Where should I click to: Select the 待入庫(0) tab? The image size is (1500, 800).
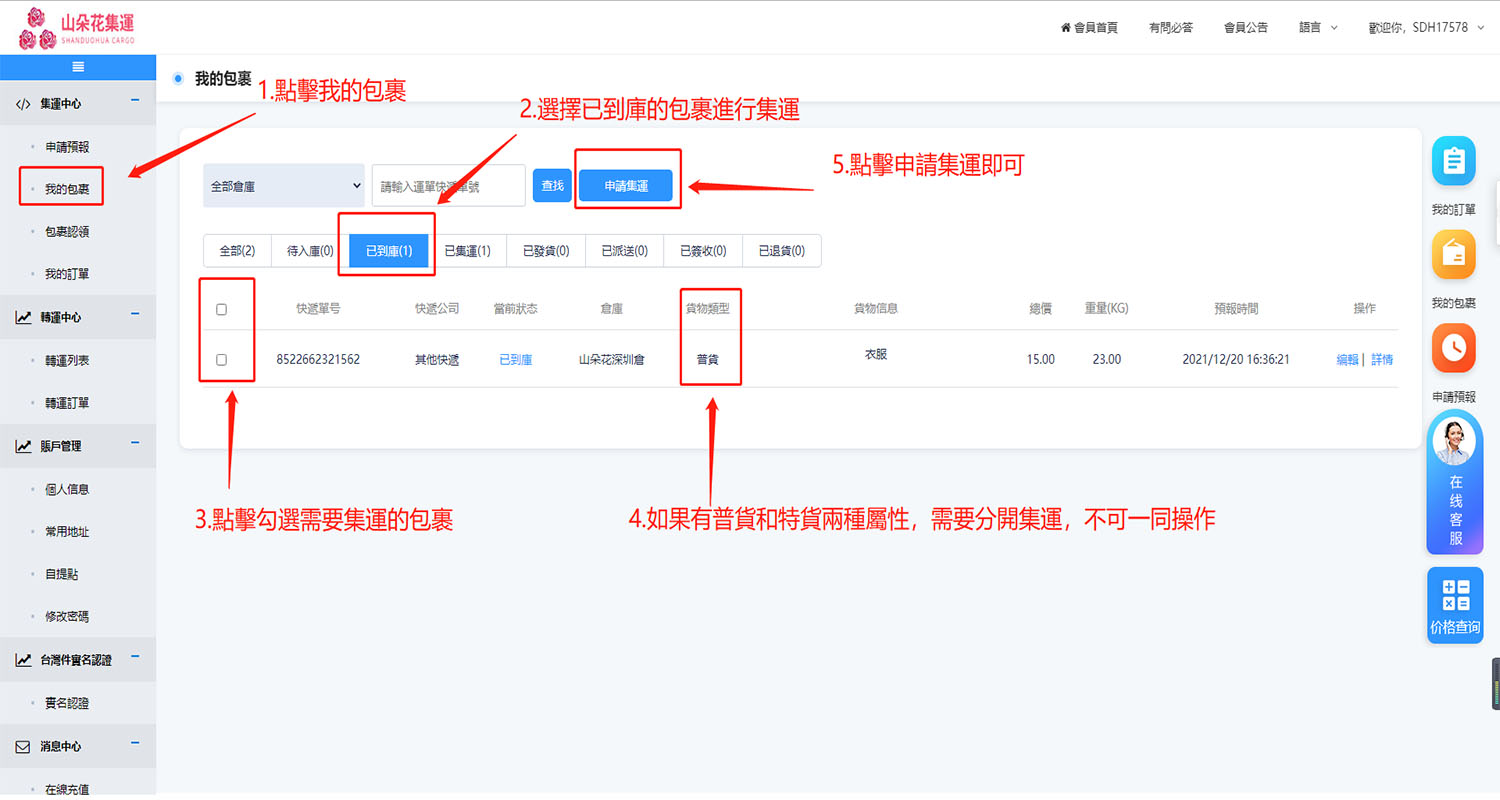point(310,251)
